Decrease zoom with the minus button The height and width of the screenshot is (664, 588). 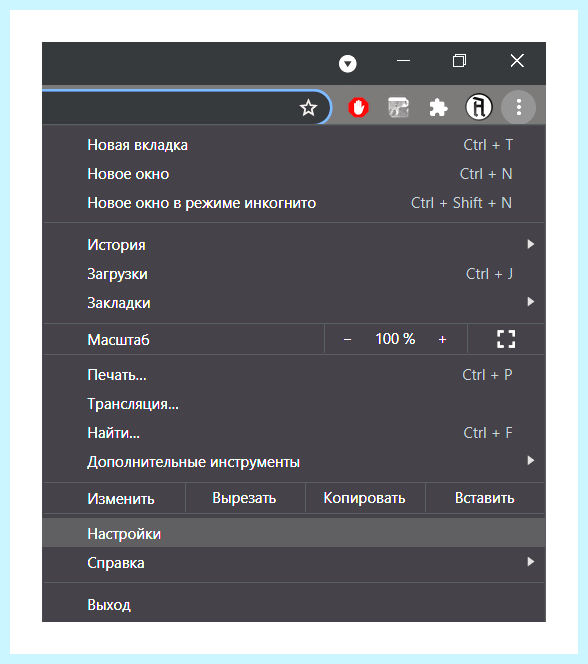click(347, 339)
